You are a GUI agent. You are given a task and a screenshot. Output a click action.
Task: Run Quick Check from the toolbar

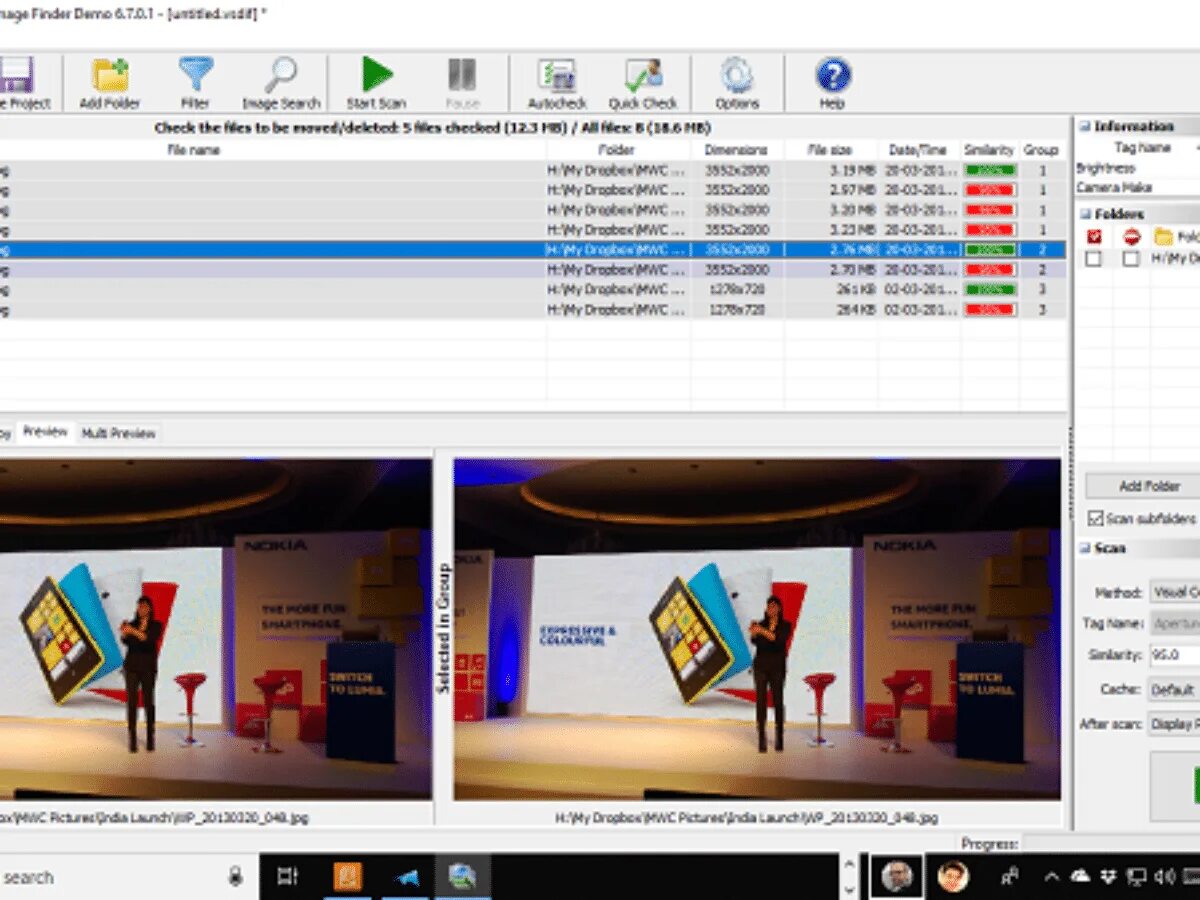(x=643, y=76)
